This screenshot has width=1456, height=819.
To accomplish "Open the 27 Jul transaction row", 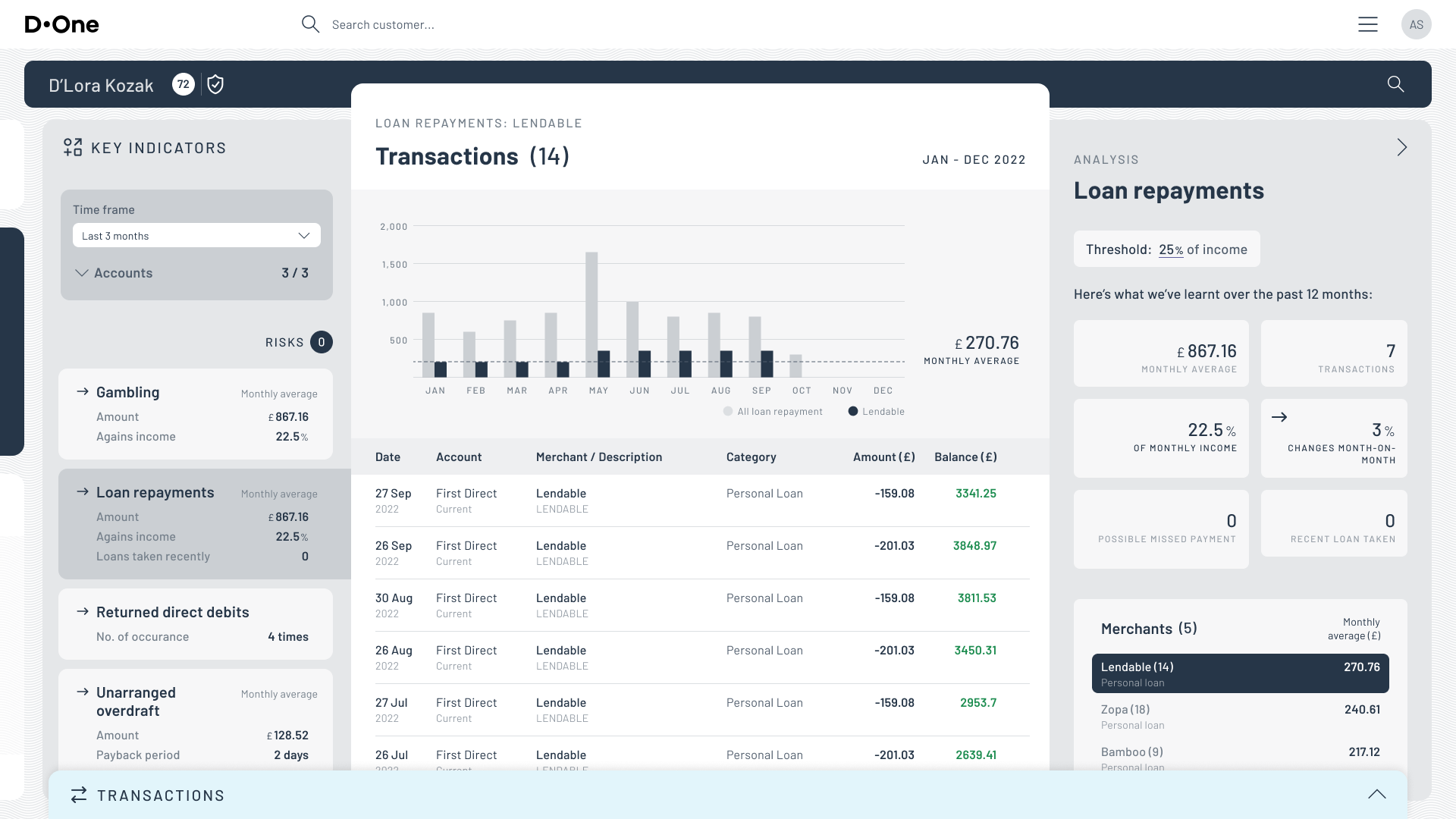I will coord(702,710).
